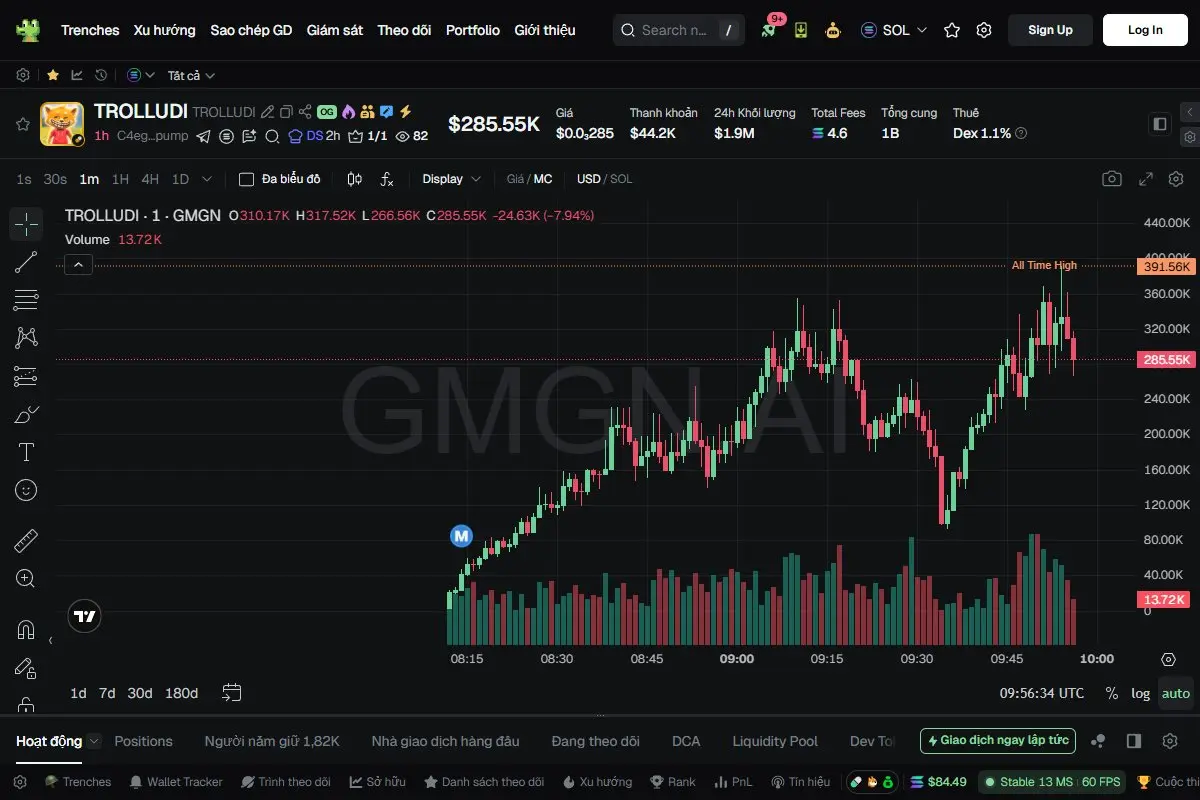Expand the Hoạt động tab dropdown
The height and width of the screenshot is (800, 1200).
tap(94, 741)
